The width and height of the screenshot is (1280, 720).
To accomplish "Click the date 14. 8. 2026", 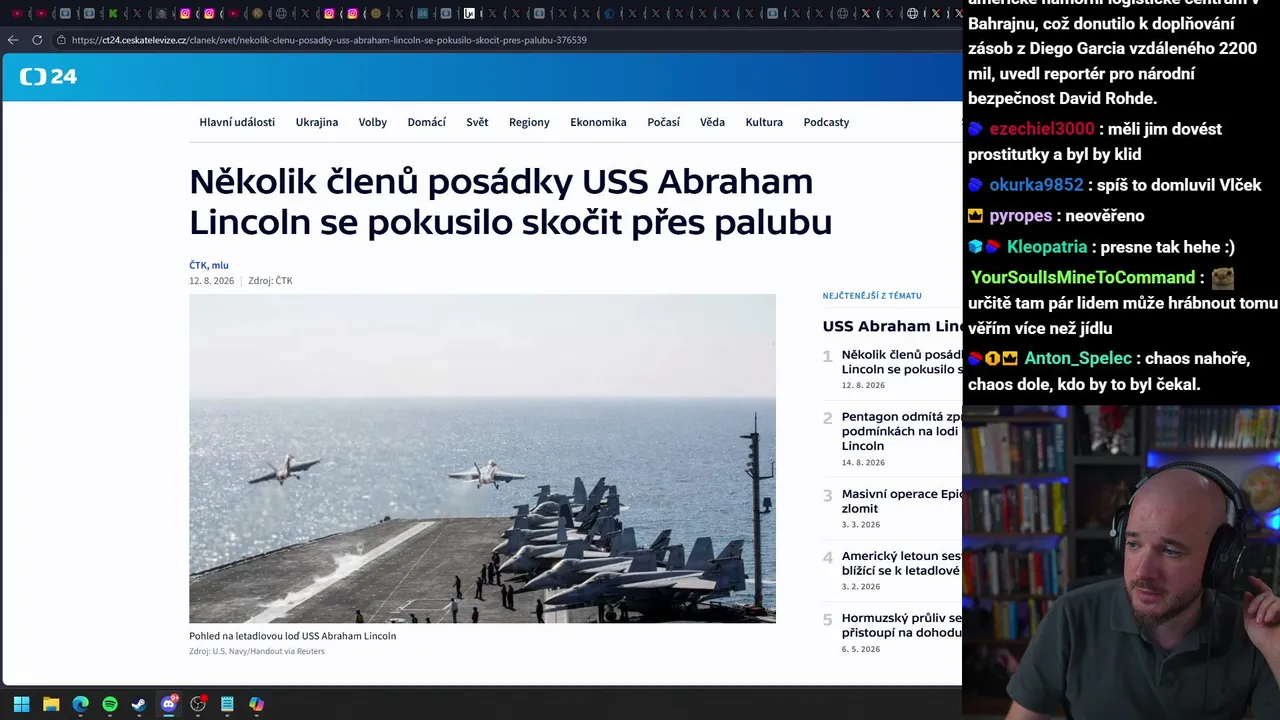I will 863,463.
